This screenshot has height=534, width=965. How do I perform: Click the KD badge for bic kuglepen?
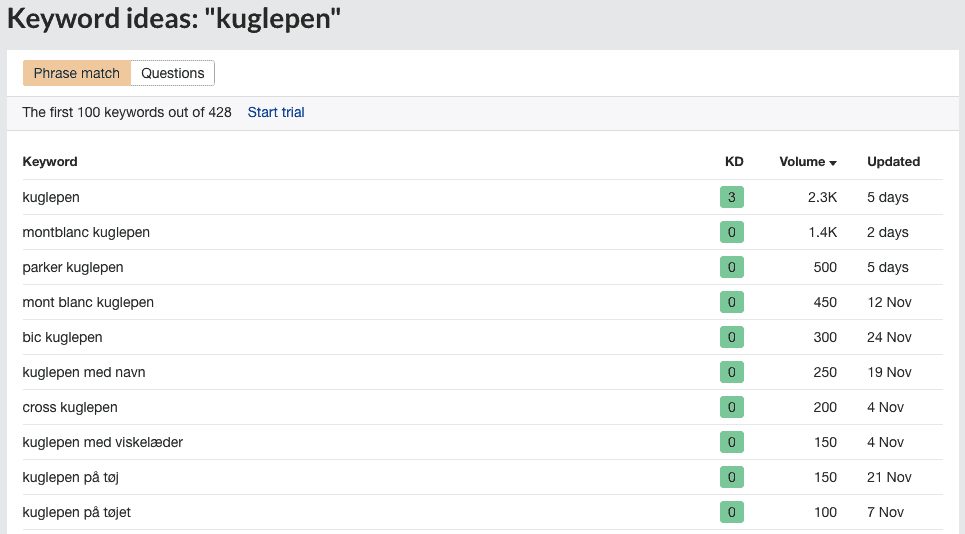click(732, 337)
